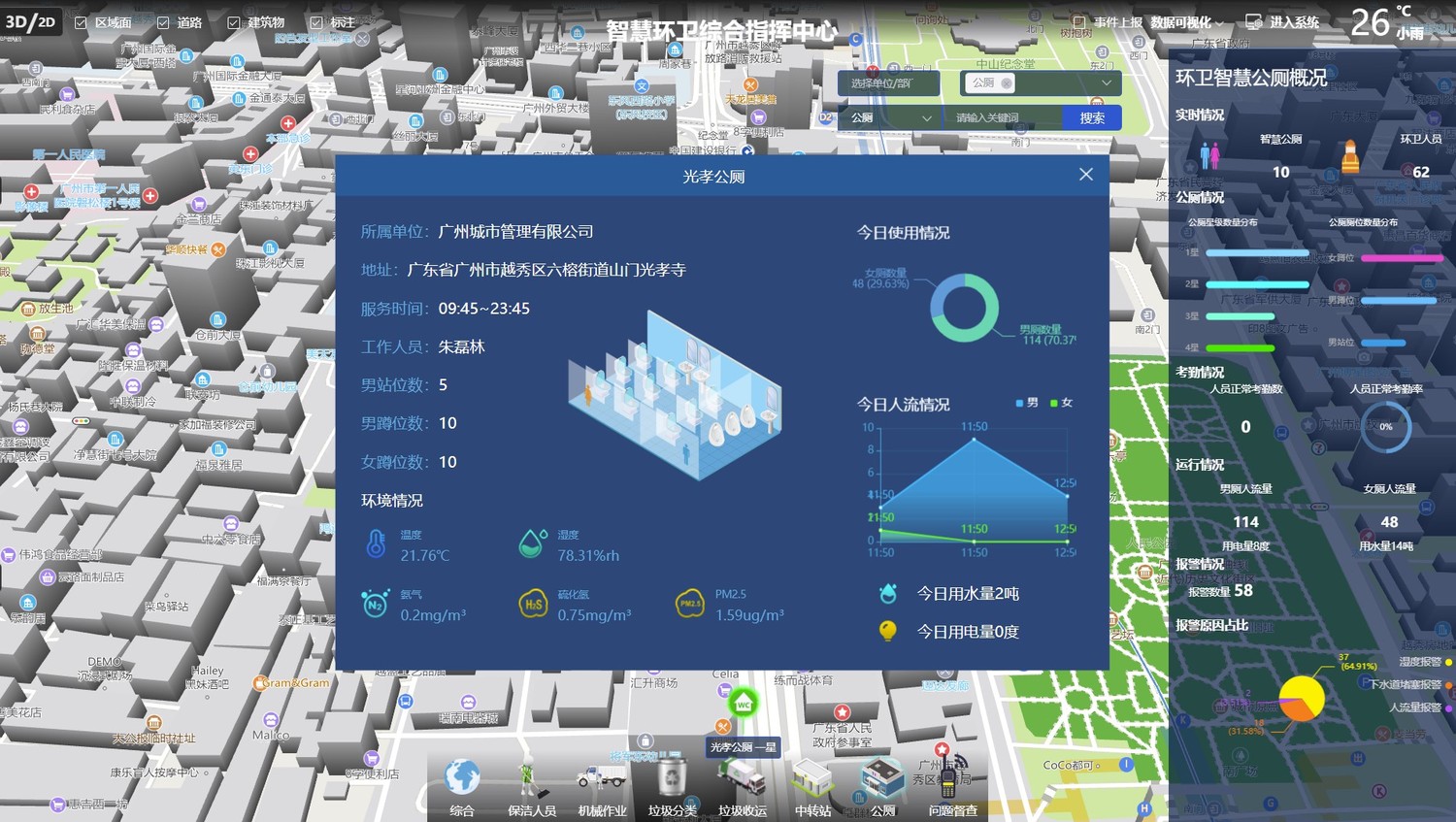The width and height of the screenshot is (1456, 822).
Task: Click the 所属单位 value 广州城市管理有限公司
Action: 515,231
